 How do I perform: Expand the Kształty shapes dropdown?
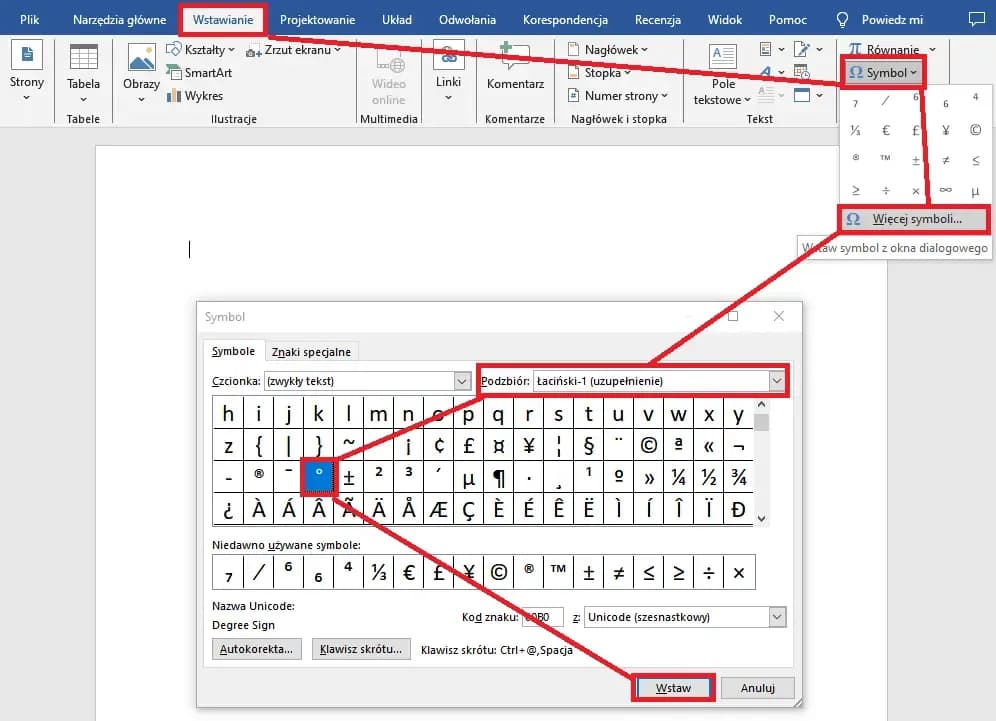pos(201,49)
